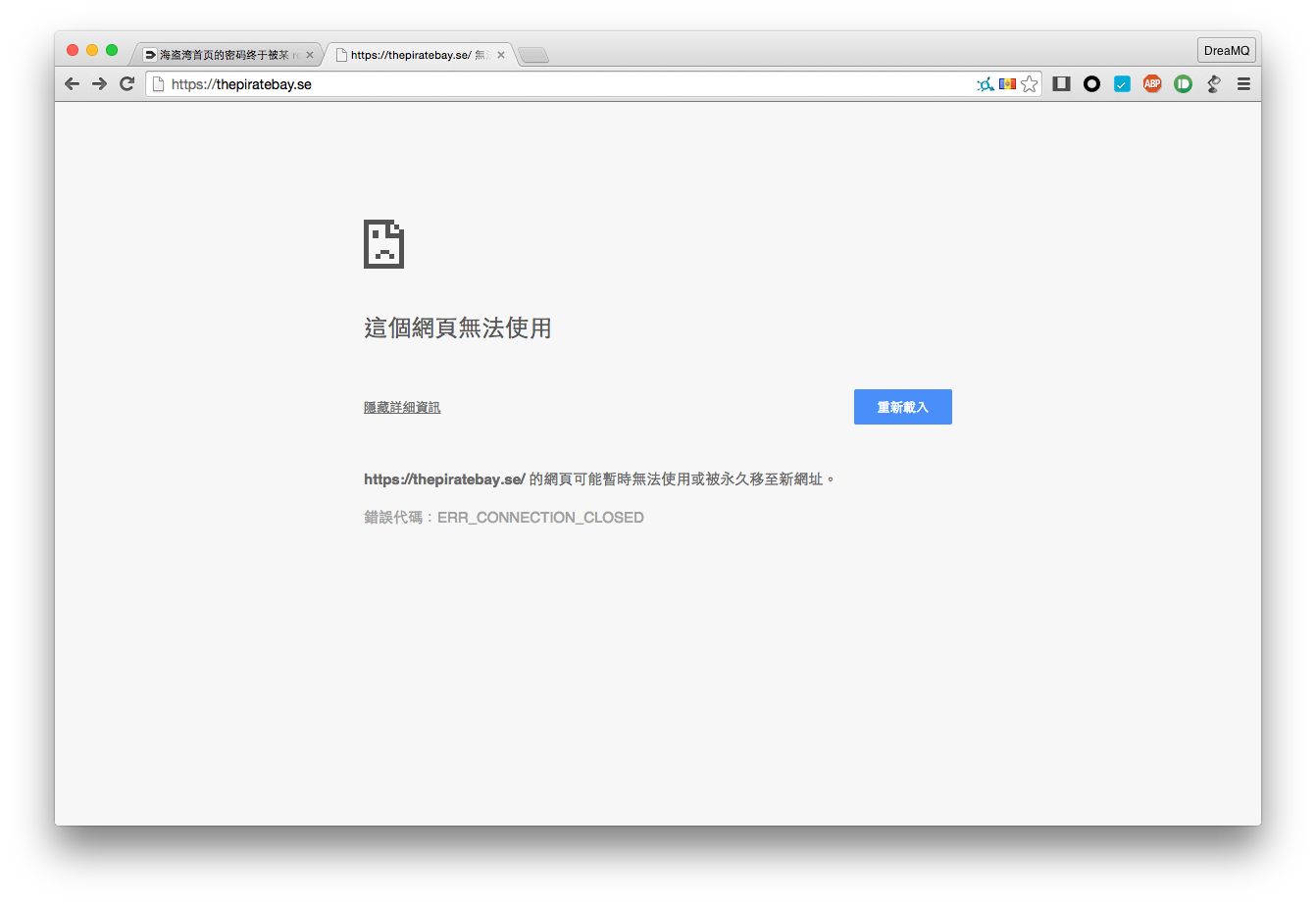
Task: Click the blue checkmark extension icon
Action: tap(1122, 84)
